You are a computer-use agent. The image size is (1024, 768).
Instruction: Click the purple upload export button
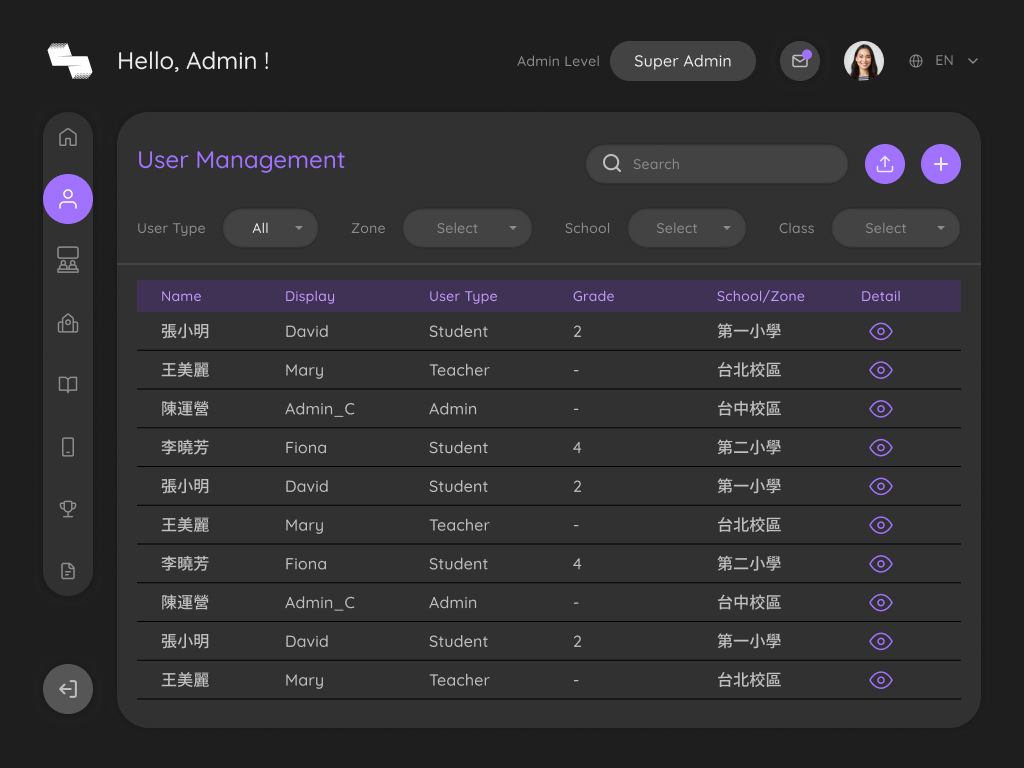885,164
